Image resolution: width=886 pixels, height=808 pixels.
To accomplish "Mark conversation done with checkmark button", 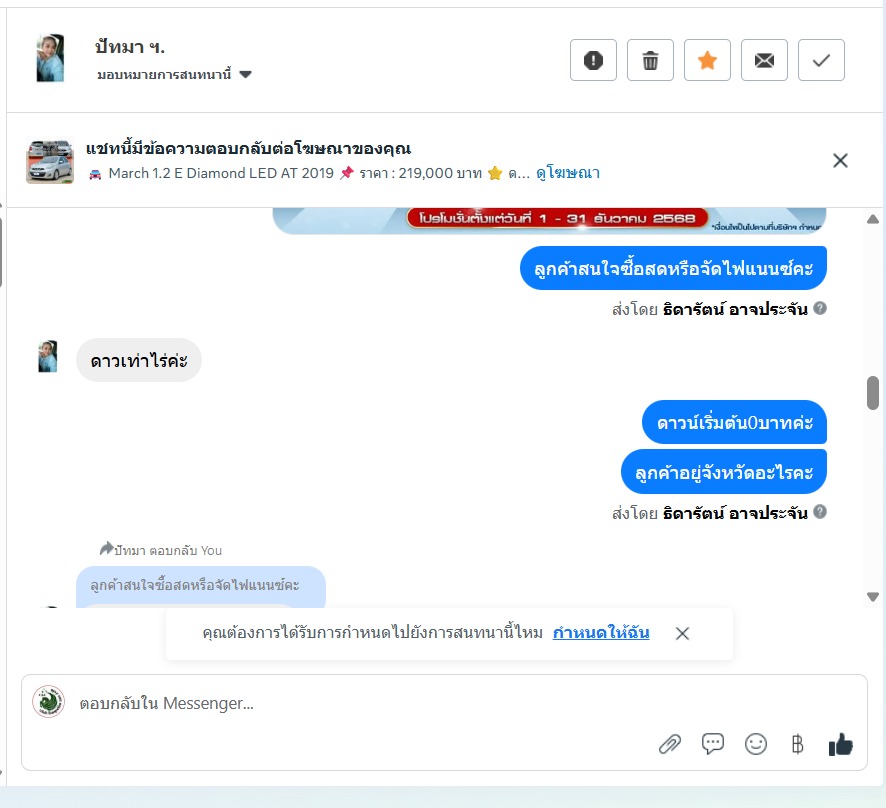I will [x=821, y=60].
